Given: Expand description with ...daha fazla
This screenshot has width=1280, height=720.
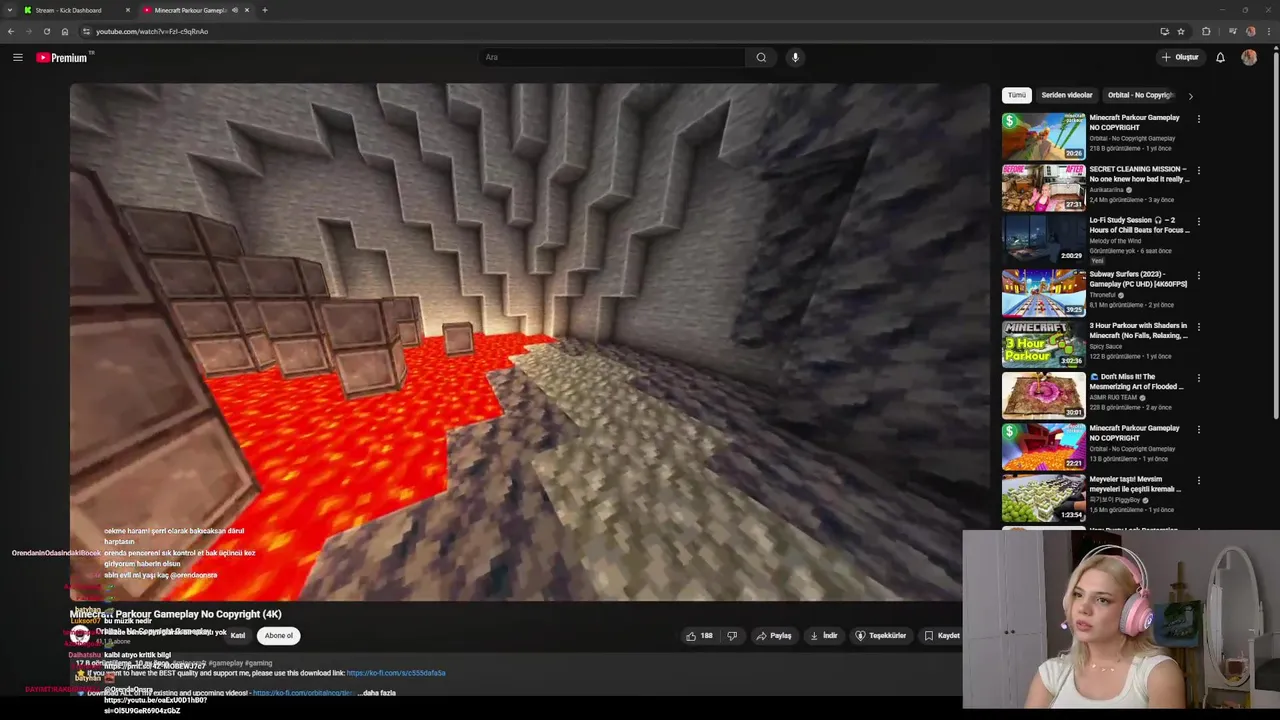Looking at the screenshot, I should pyautogui.click(x=376, y=693).
